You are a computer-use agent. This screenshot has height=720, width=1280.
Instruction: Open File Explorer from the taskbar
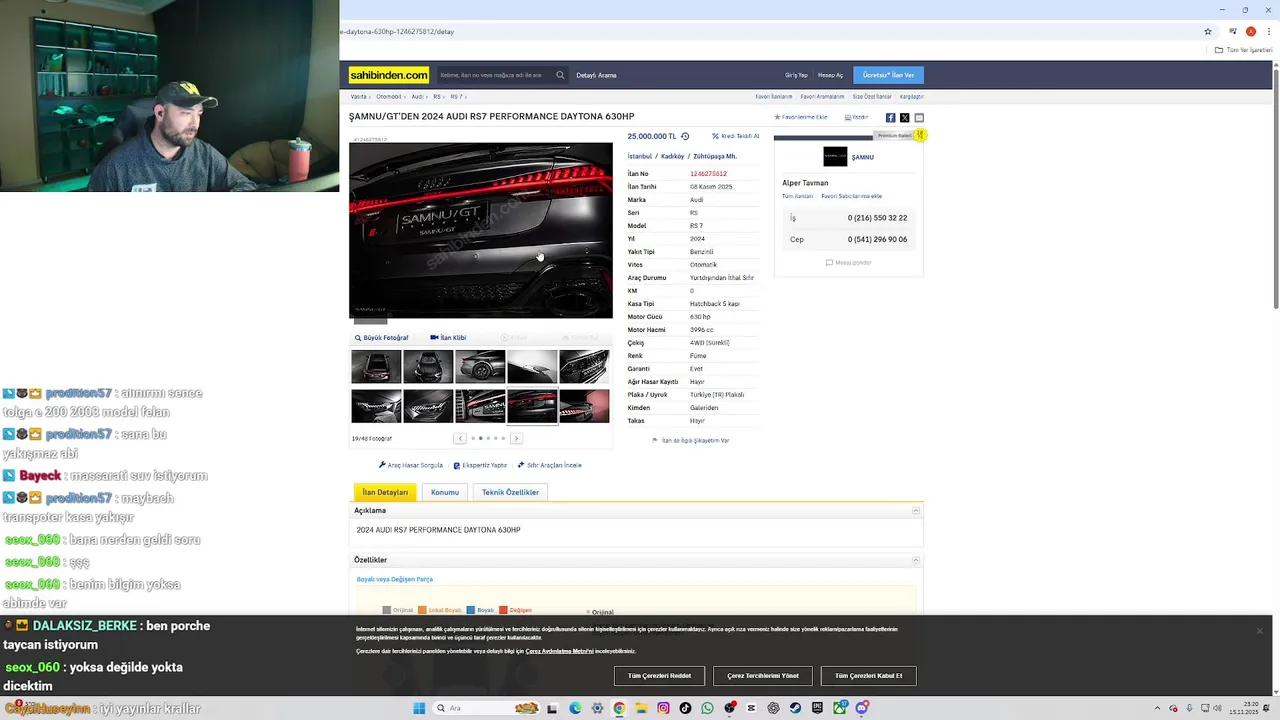(x=641, y=708)
